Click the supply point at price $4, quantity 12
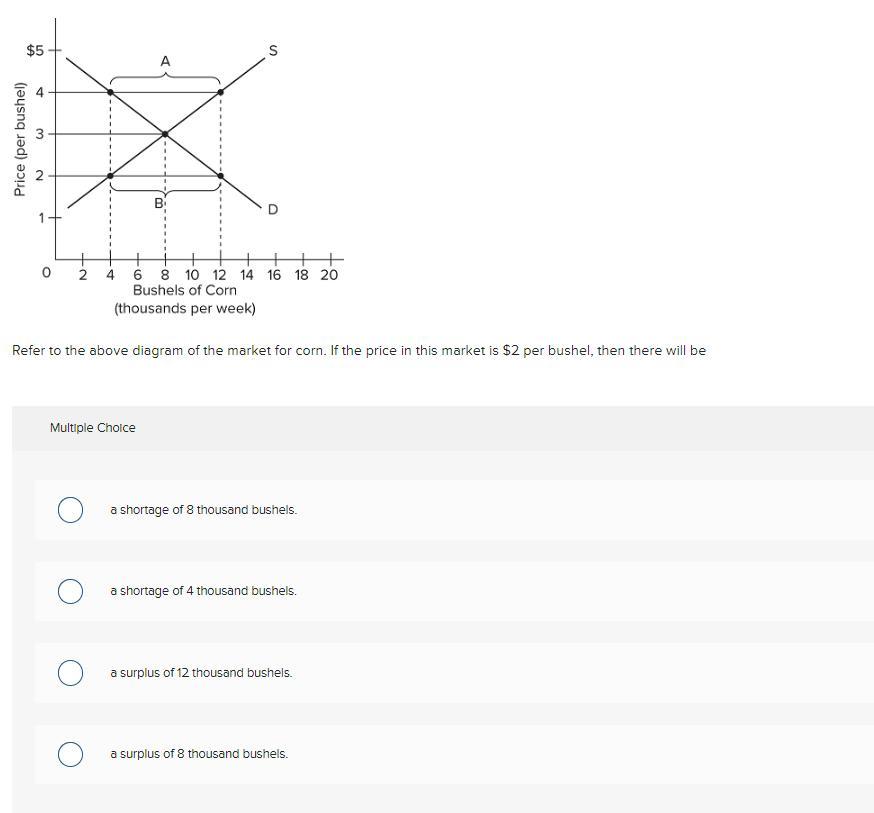This screenshot has height=813, width=874. click(220, 92)
